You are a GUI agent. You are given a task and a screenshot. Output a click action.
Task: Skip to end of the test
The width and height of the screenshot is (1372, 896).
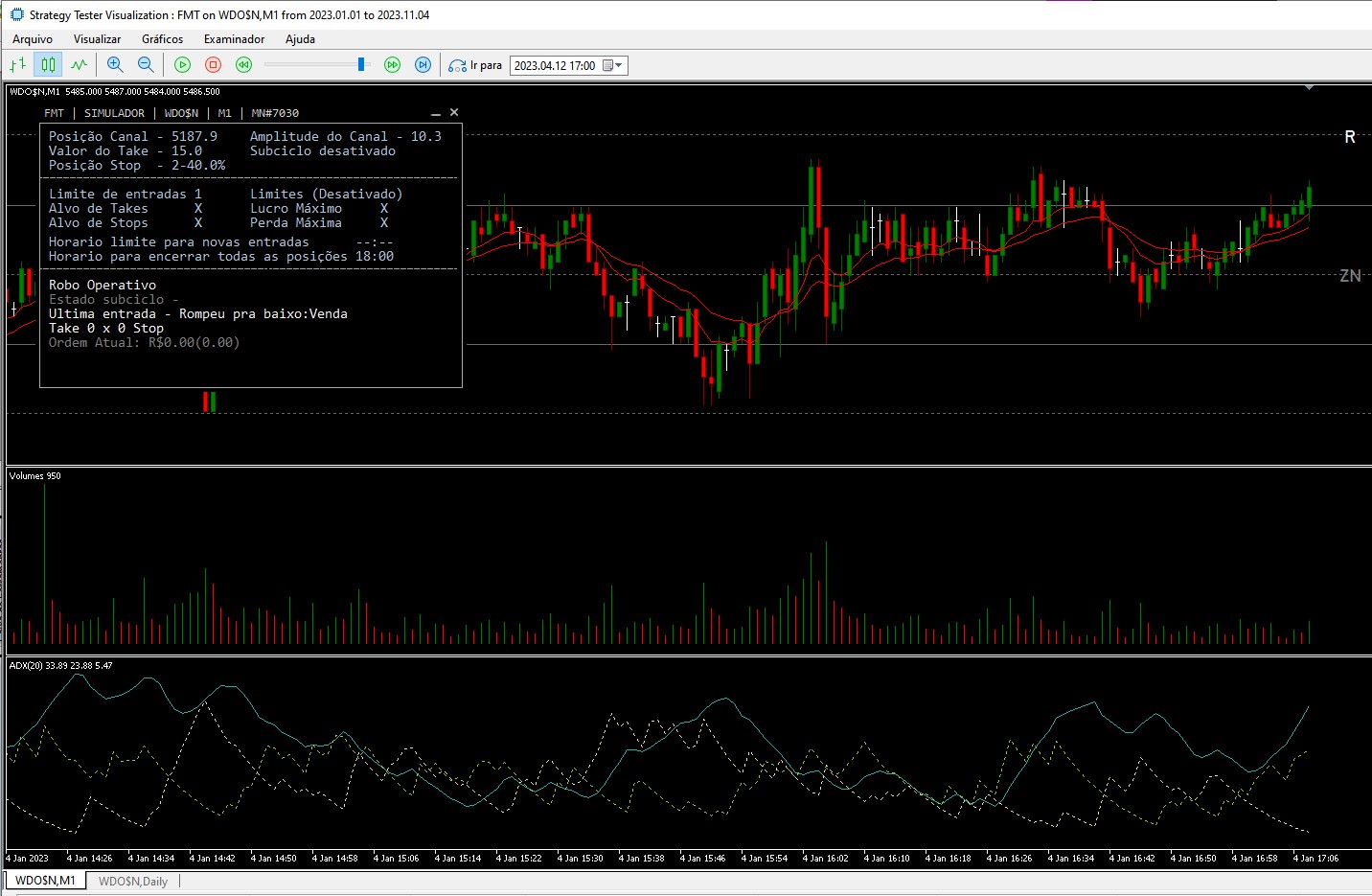[x=423, y=65]
